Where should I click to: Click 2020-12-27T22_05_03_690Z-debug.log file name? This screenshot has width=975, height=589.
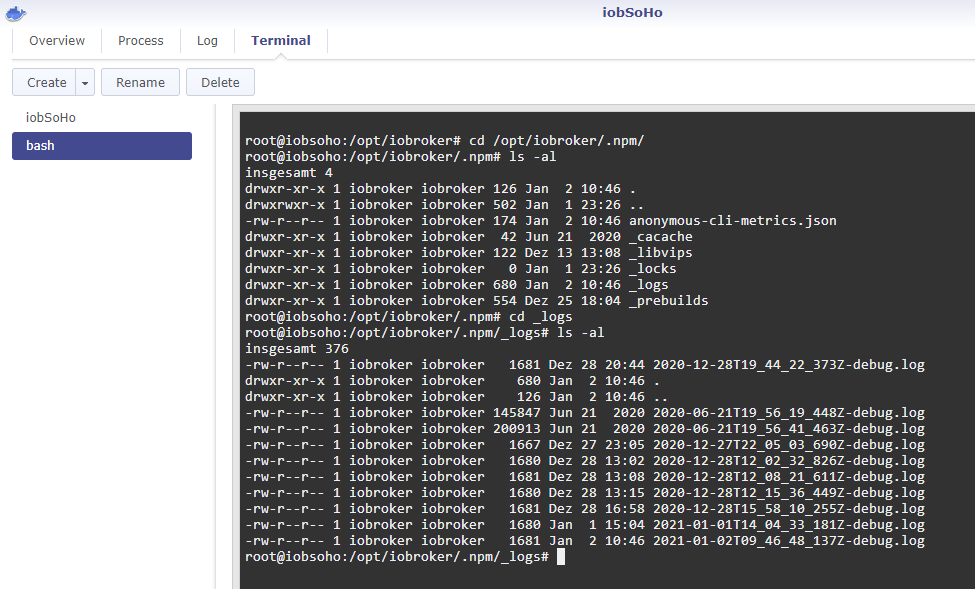pos(788,445)
